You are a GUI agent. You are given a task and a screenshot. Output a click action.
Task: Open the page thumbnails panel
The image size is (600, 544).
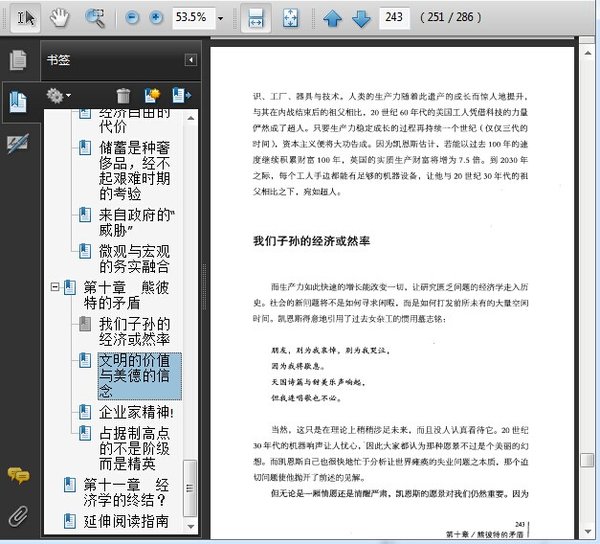pos(18,61)
